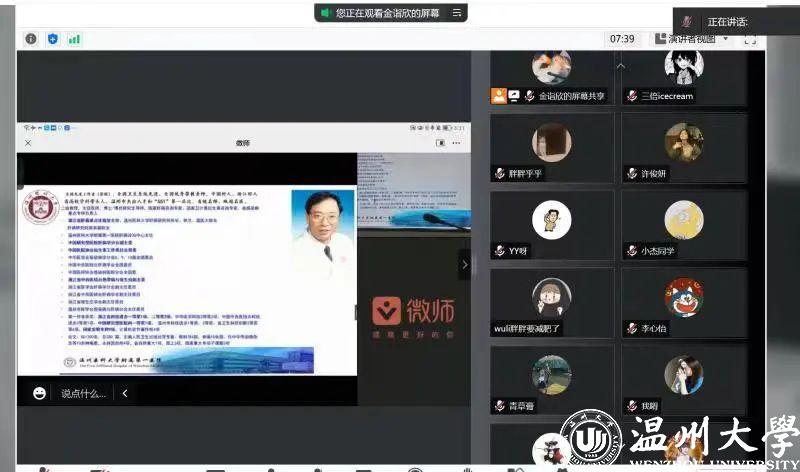Click the emoji smiley icon in chat bar
The height and width of the screenshot is (472, 800).
pos(40,393)
